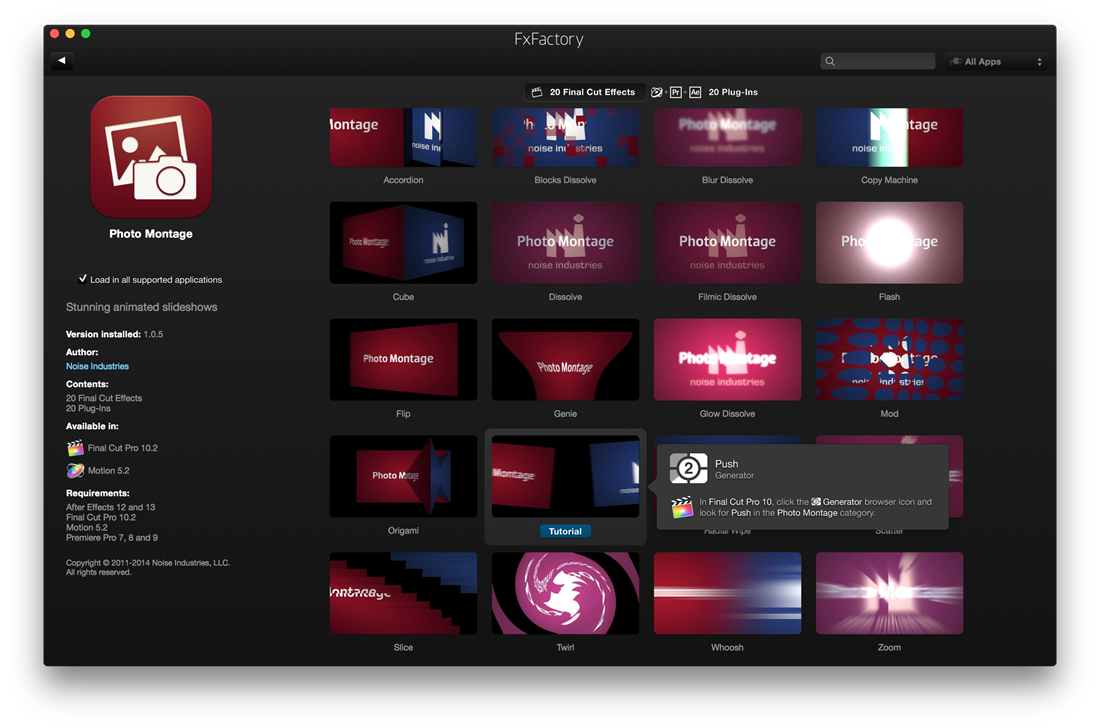Viewport: 1100px width, 728px height.
Task: Select the Push effect thumbnail
Action: [x=565, y=476]
